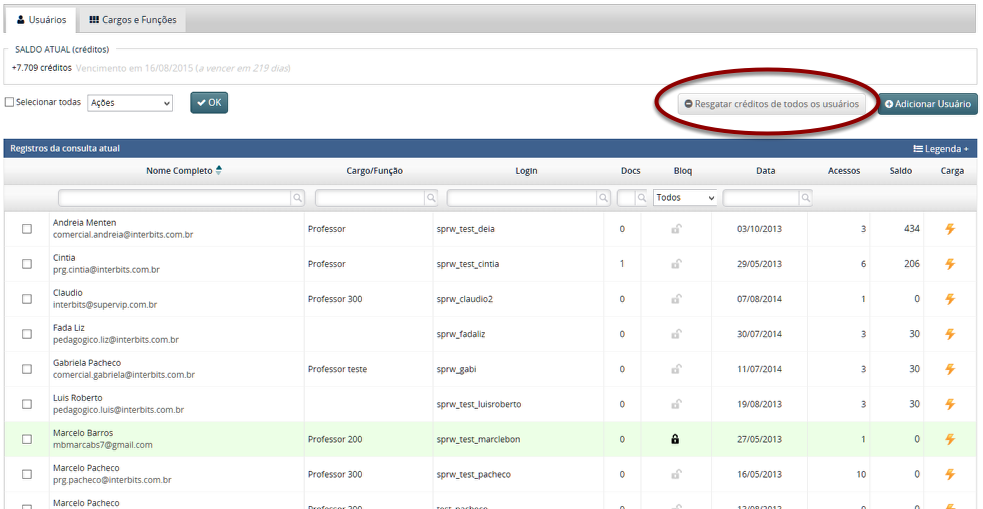This screenshot has height=509, width=983.
Task: Click the search icon in Data filter
Action: click(805, 199)
